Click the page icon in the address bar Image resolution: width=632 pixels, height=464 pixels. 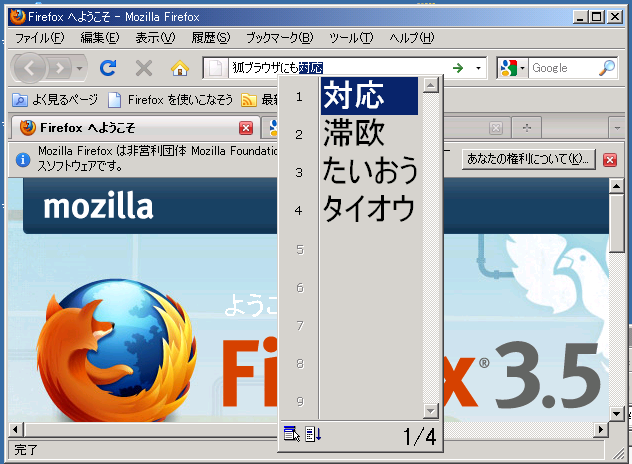coord(216,68)
